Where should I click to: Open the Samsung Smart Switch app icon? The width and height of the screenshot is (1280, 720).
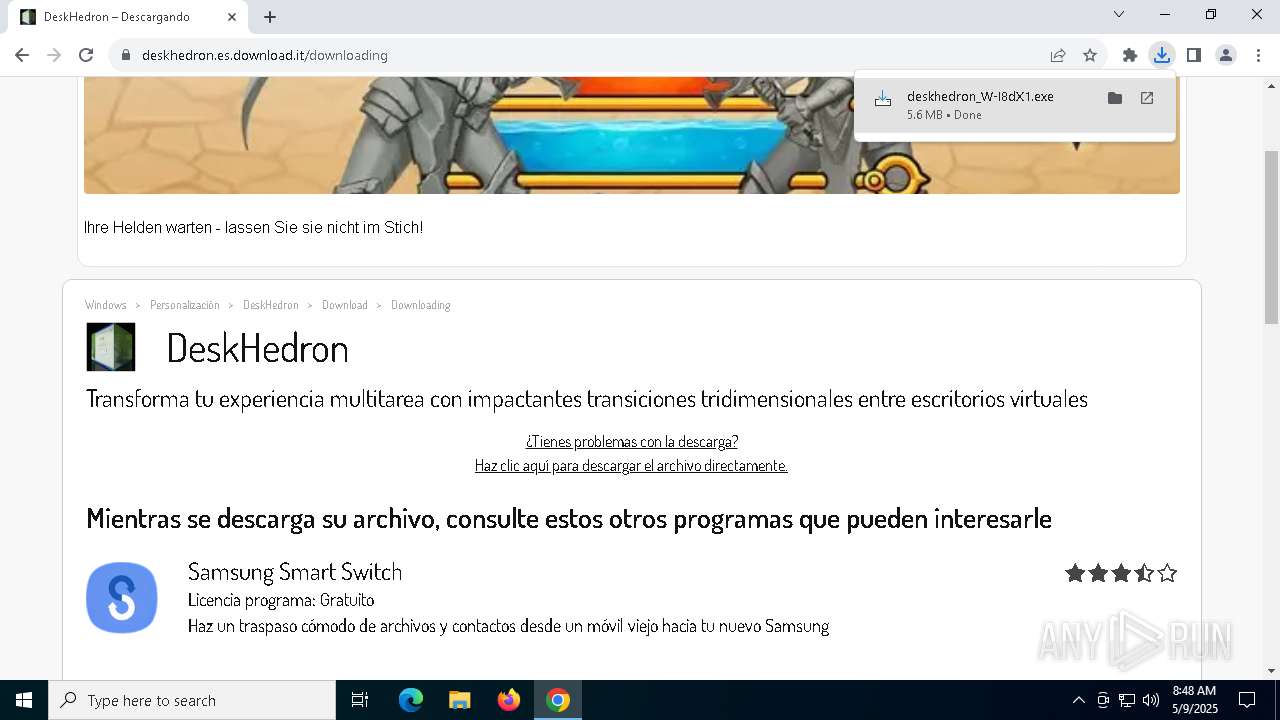coord(122,598)
